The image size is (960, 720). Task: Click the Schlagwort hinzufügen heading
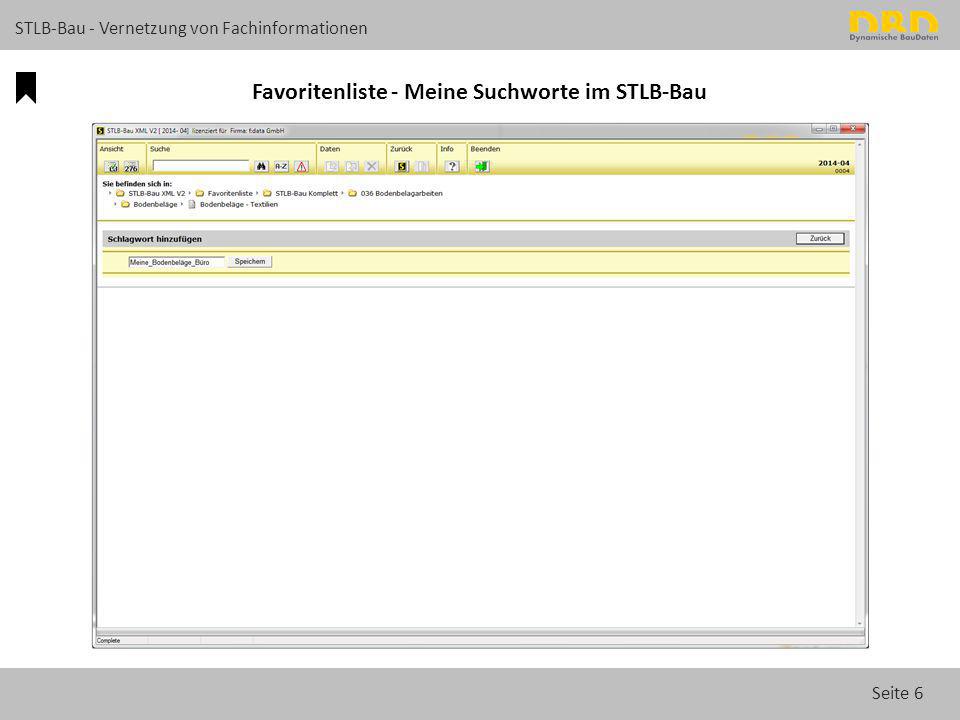click(x=154, y=239)
